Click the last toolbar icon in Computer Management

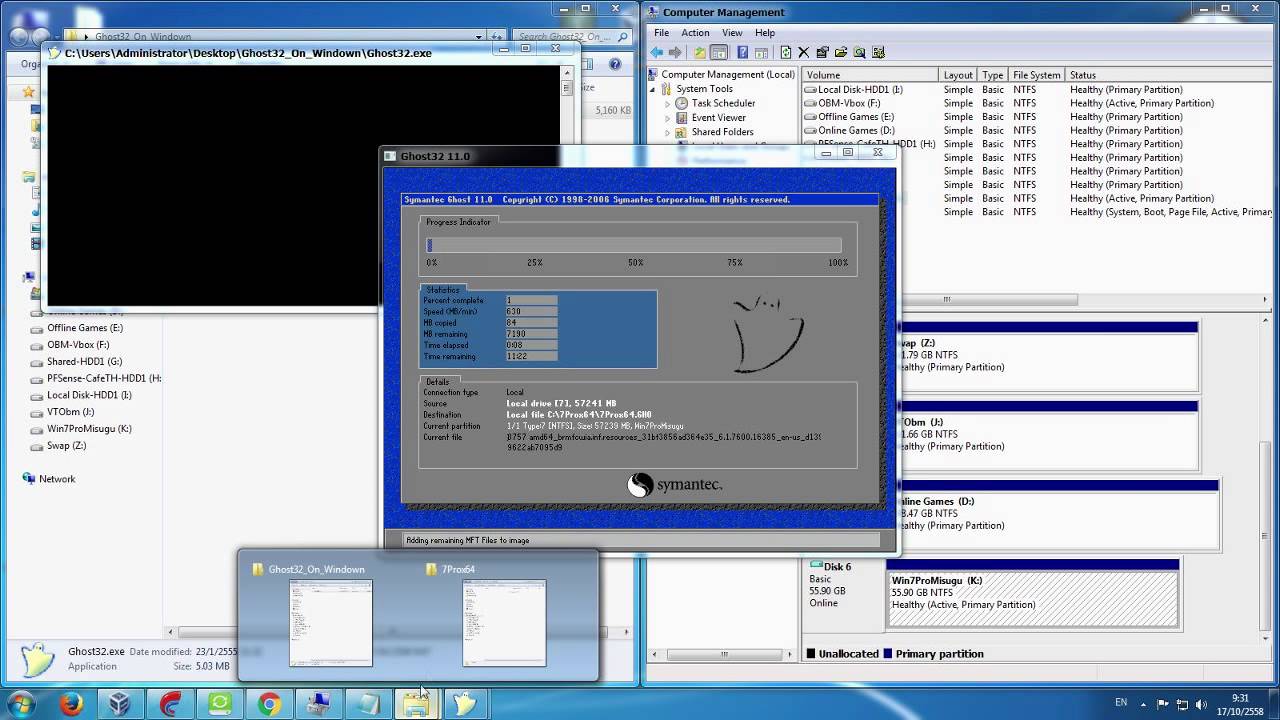879,52
